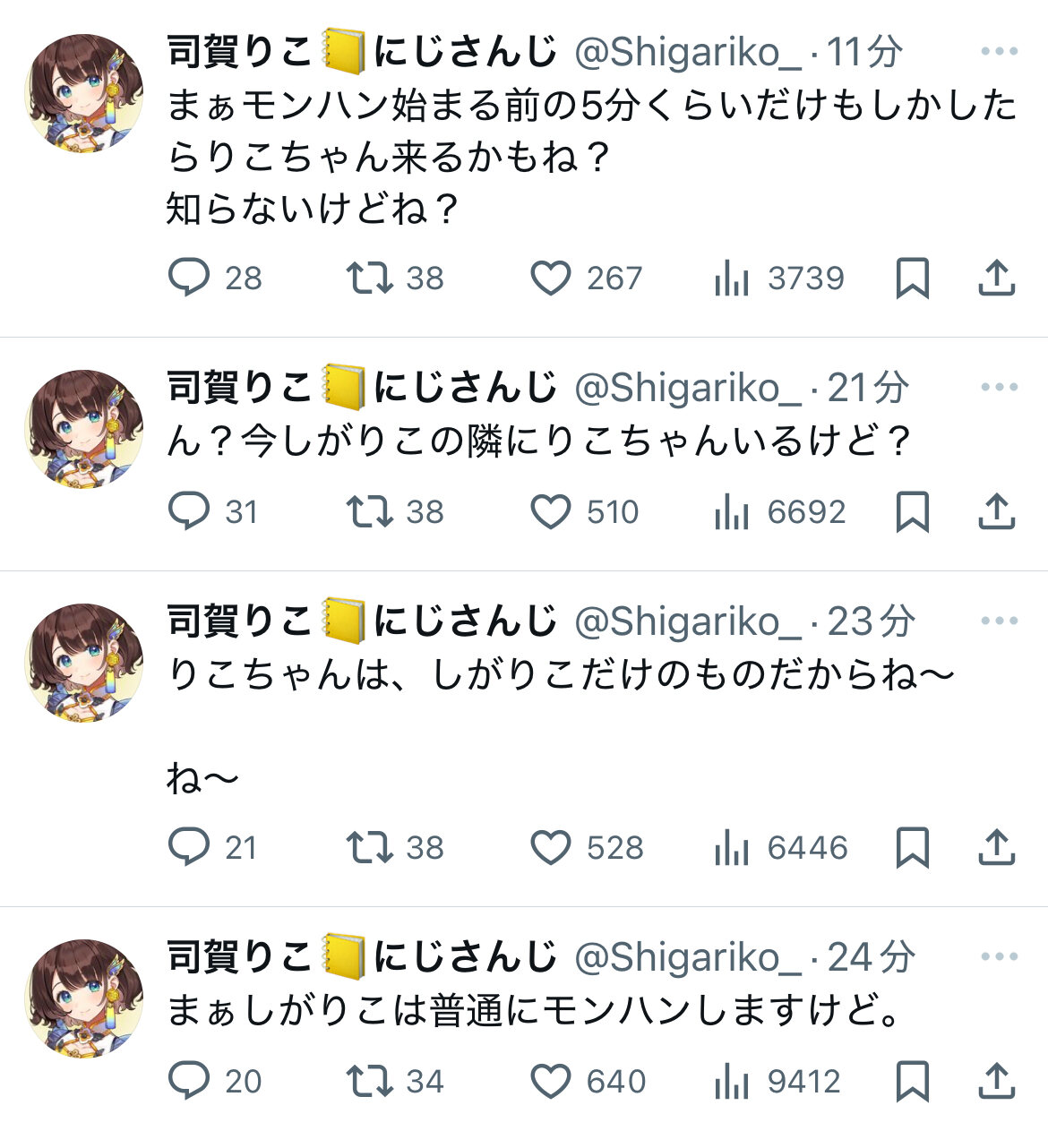Bookmark the 23分 tweet
The image size is (1048, 1148).
coord(912,847)
